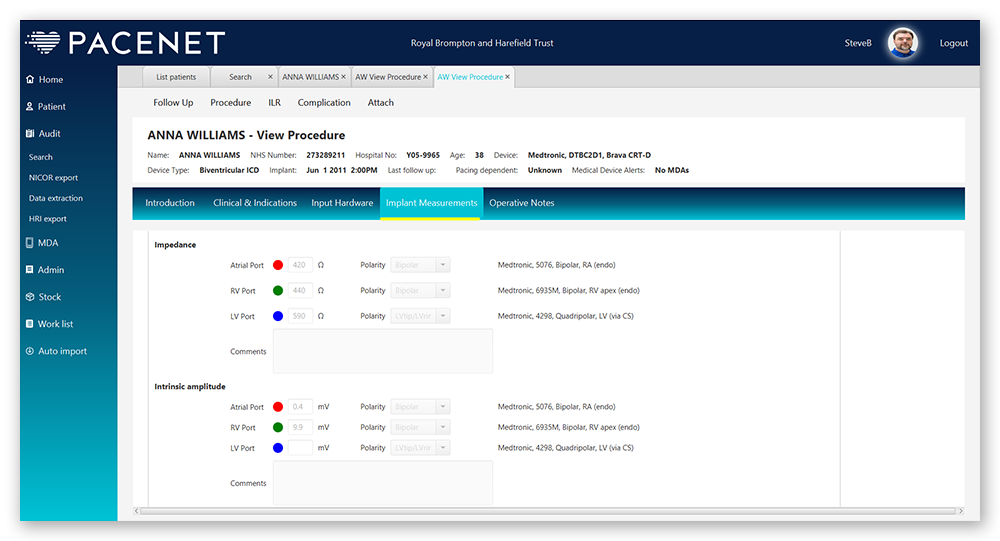Open Admin via its sidebar icon
Screen dimensions: 1000x541
click(x=29, y=270)
